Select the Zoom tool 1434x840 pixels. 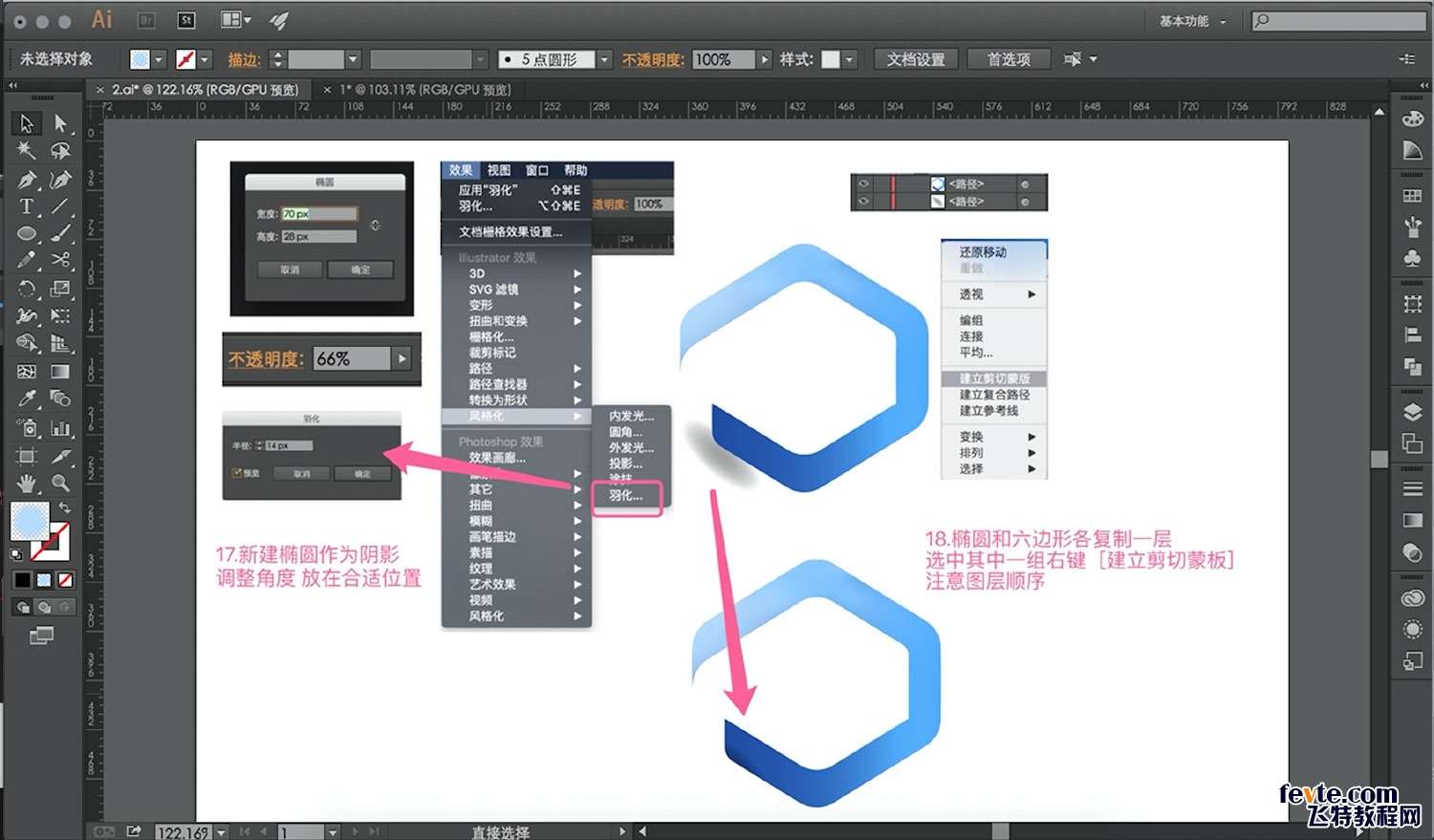60,484
